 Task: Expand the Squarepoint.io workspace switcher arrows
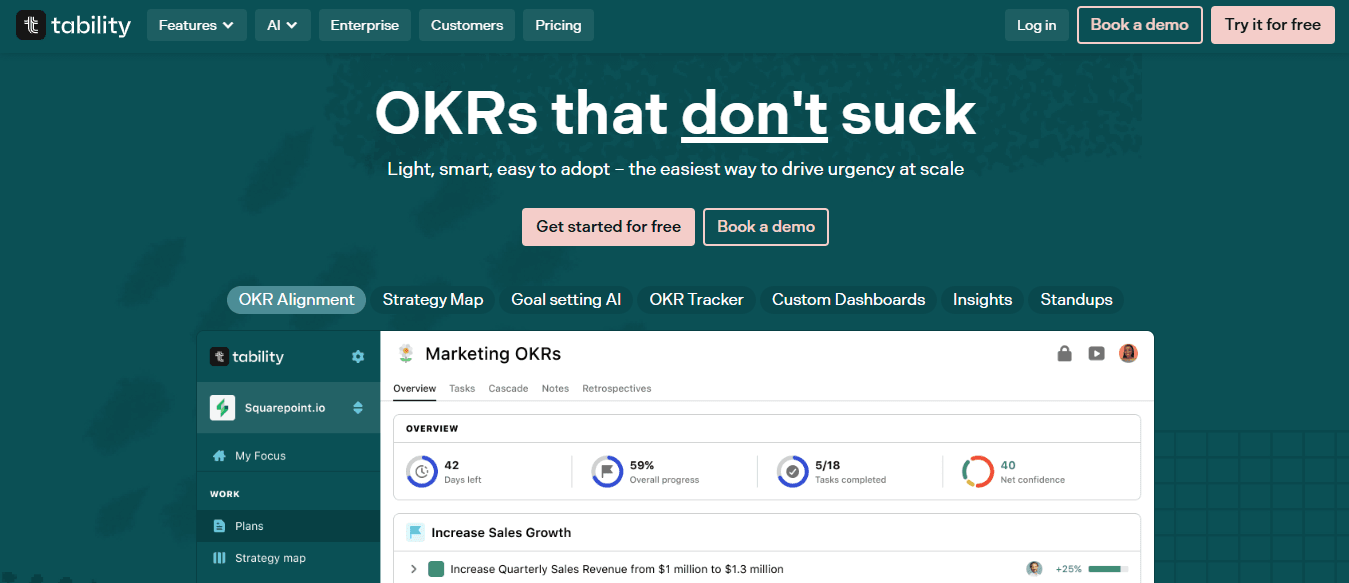(358, 408)
